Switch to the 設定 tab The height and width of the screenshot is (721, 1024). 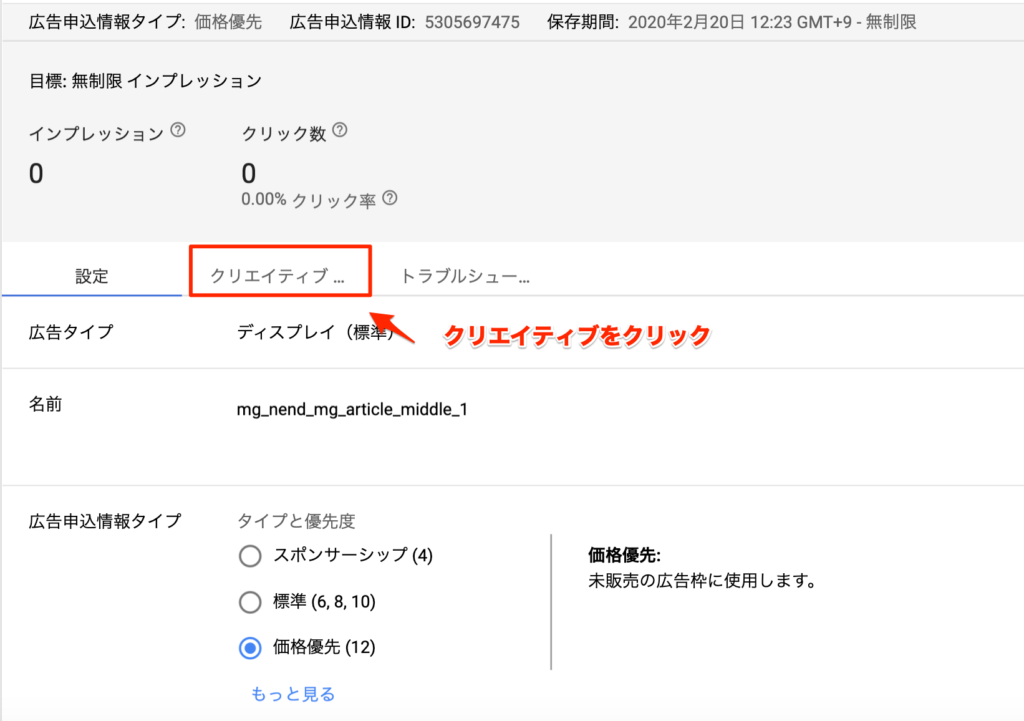(91, 276)
